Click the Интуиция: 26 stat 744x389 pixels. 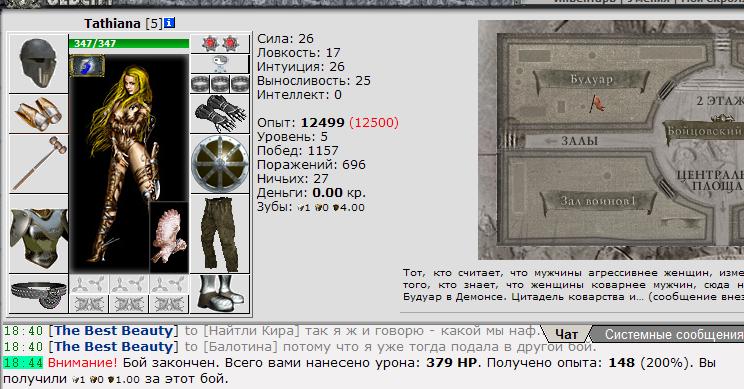[x=300, y=67]
